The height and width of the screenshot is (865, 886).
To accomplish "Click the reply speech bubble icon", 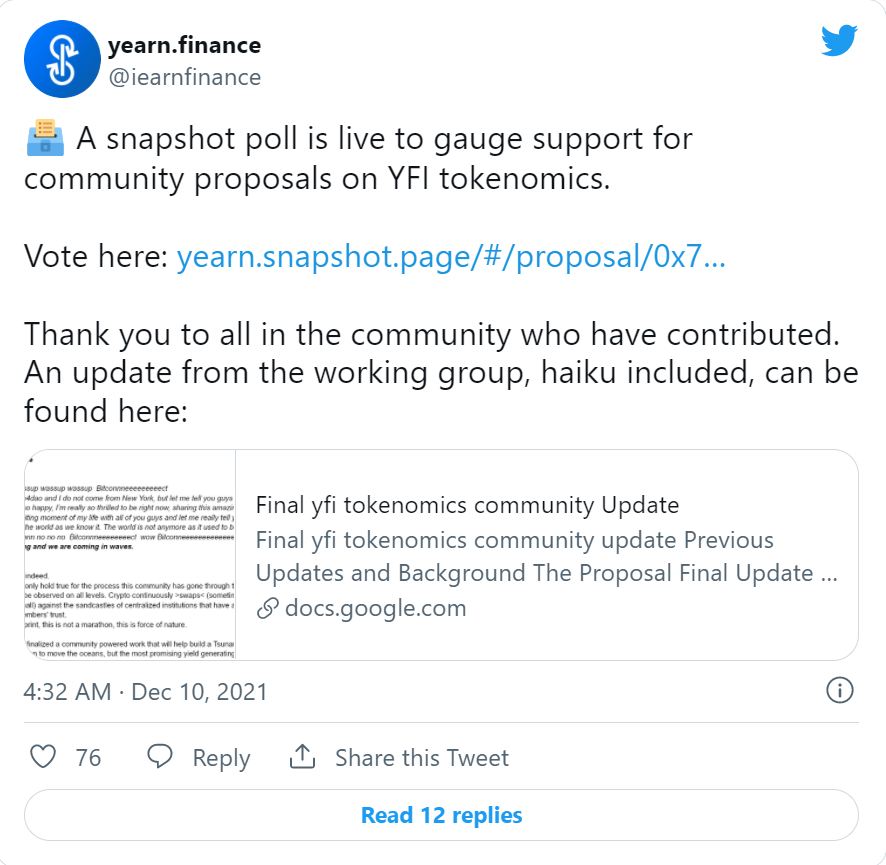I will [x=160, y=757].
